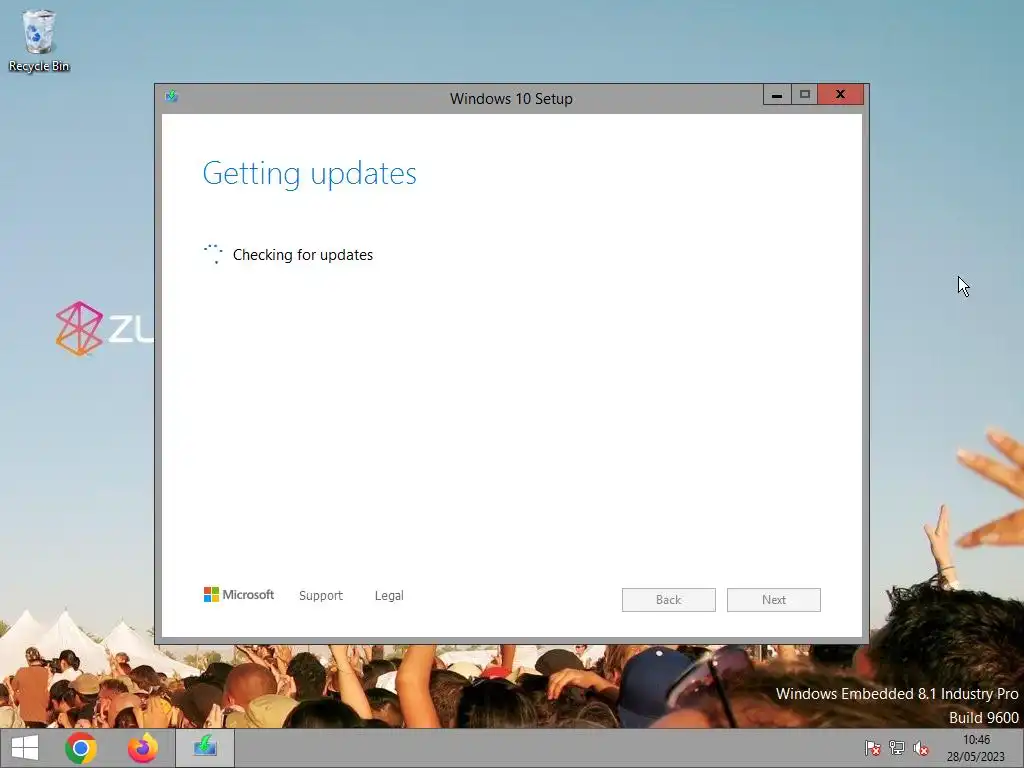This screenshot has width=1024, height=768.
Task: Minimize the Windows 10 Setup window
Action: (777, 95)
